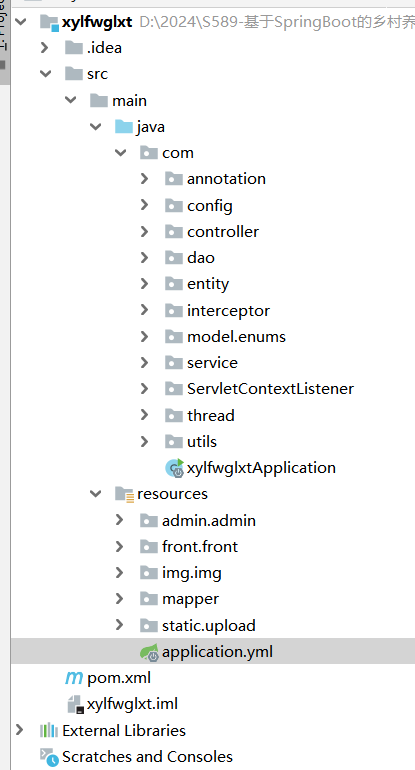Viewport: 415px width, 770px height.
Task: Click the xylfwglxt project module icon
Action: click(x=50, y=22)
